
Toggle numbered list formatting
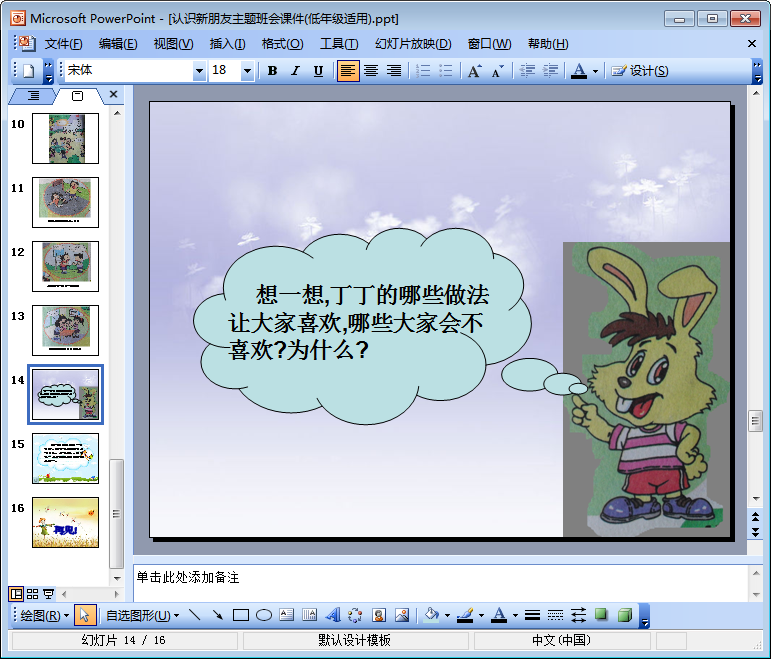point(423,71)
